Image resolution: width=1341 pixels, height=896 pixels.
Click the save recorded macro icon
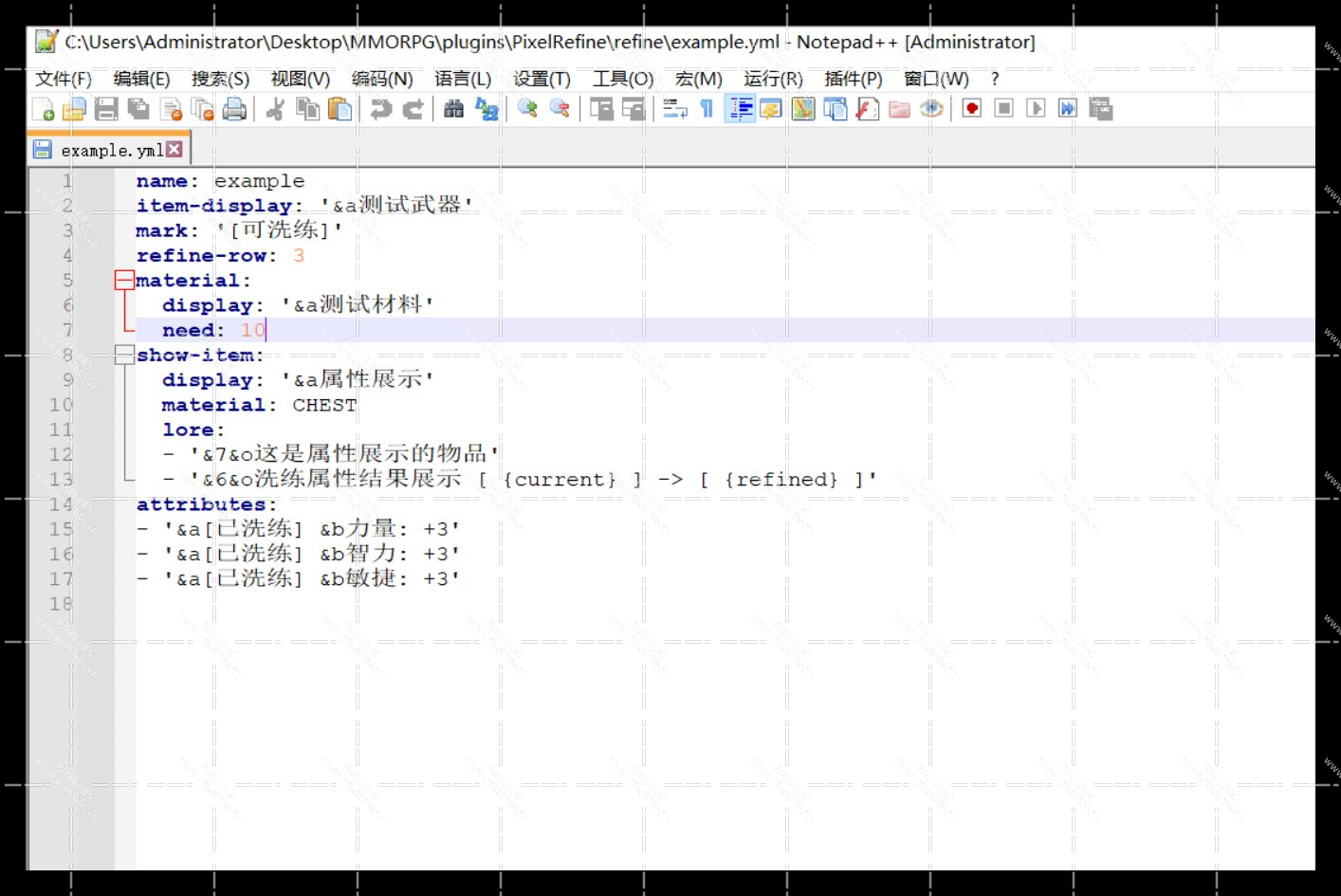point(1100,109)
